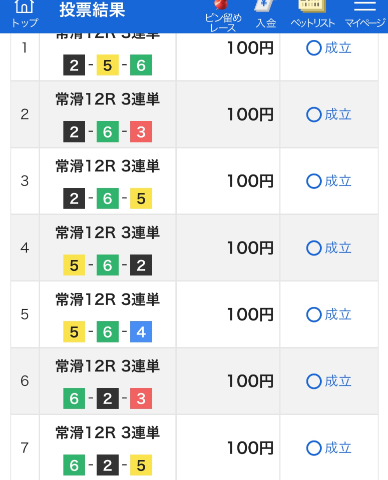Screen dimensions: 388x480
Task: Click the 成立 circle icon in row 7
Action: pos(314,448)
